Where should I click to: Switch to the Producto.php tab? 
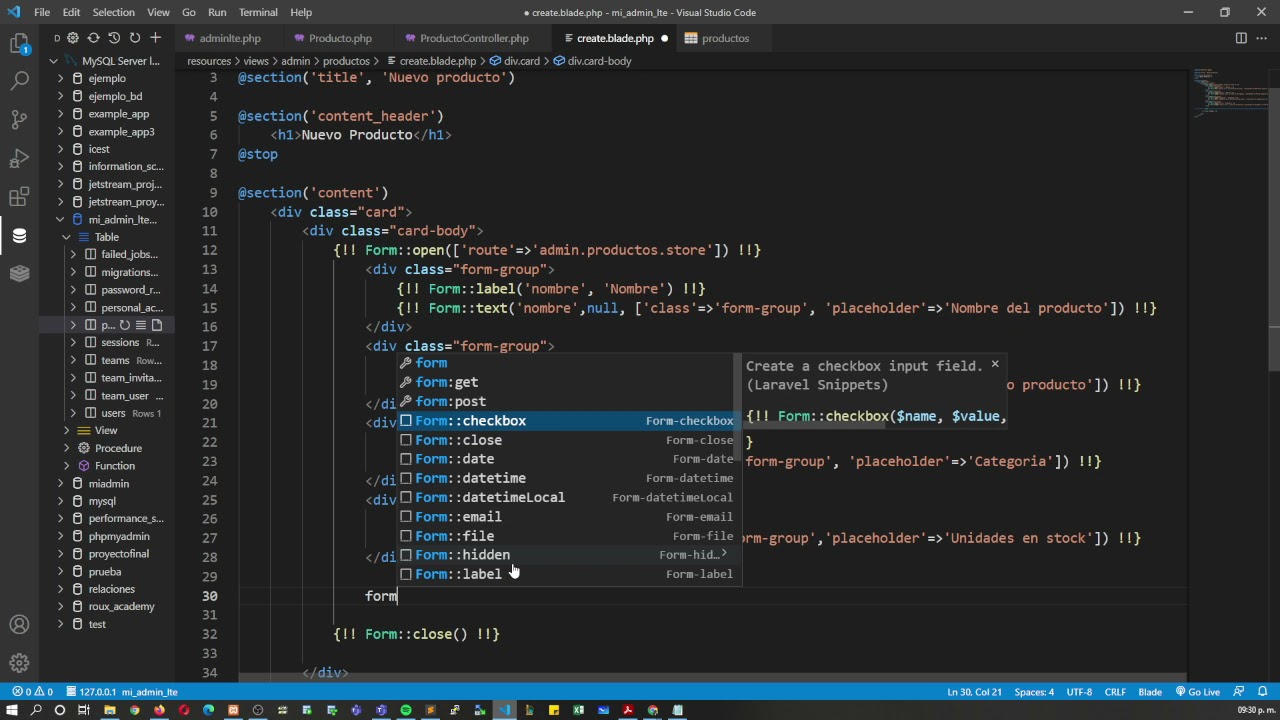340,38
